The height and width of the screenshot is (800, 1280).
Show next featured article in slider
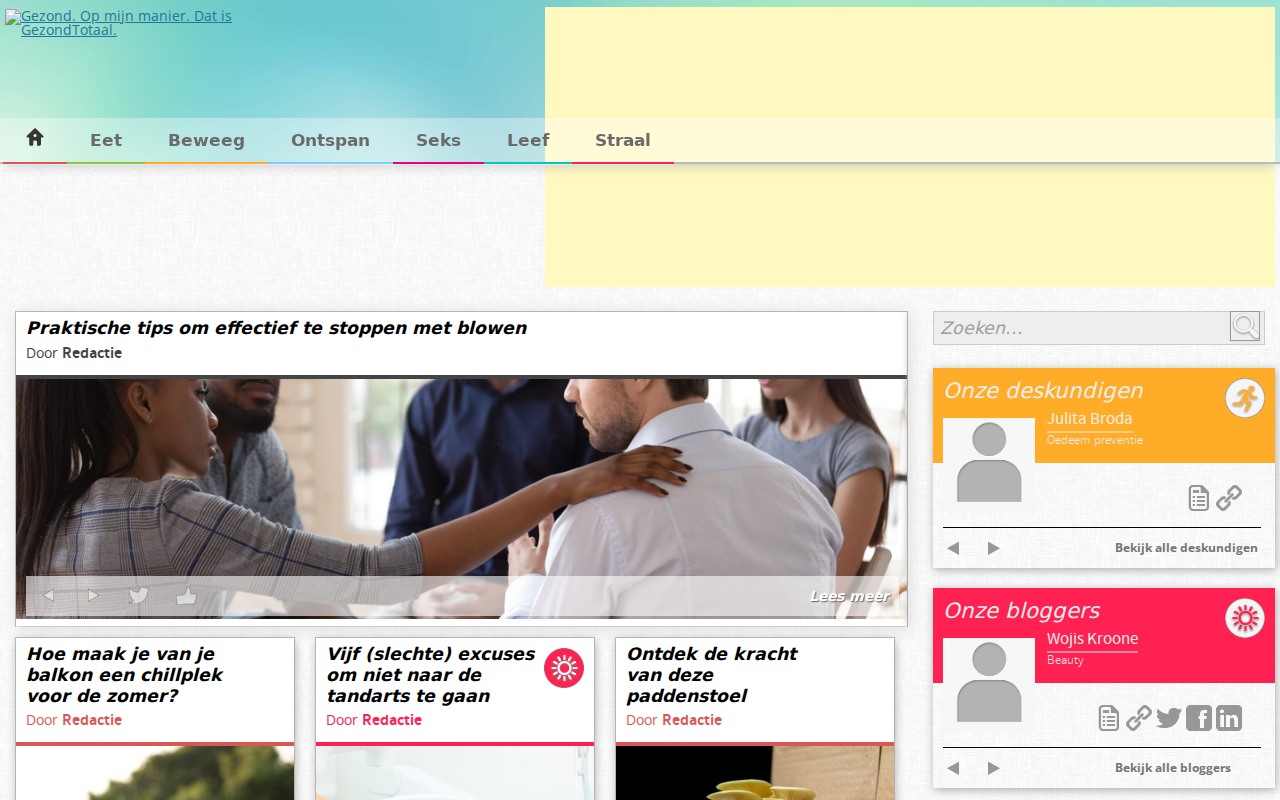coord(94,596)
